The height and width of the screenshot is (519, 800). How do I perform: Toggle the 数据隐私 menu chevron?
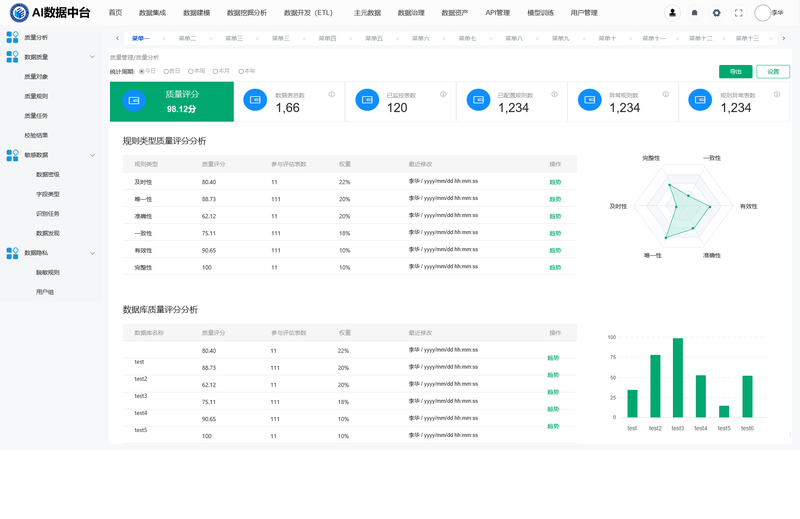[x=93, y=253]
